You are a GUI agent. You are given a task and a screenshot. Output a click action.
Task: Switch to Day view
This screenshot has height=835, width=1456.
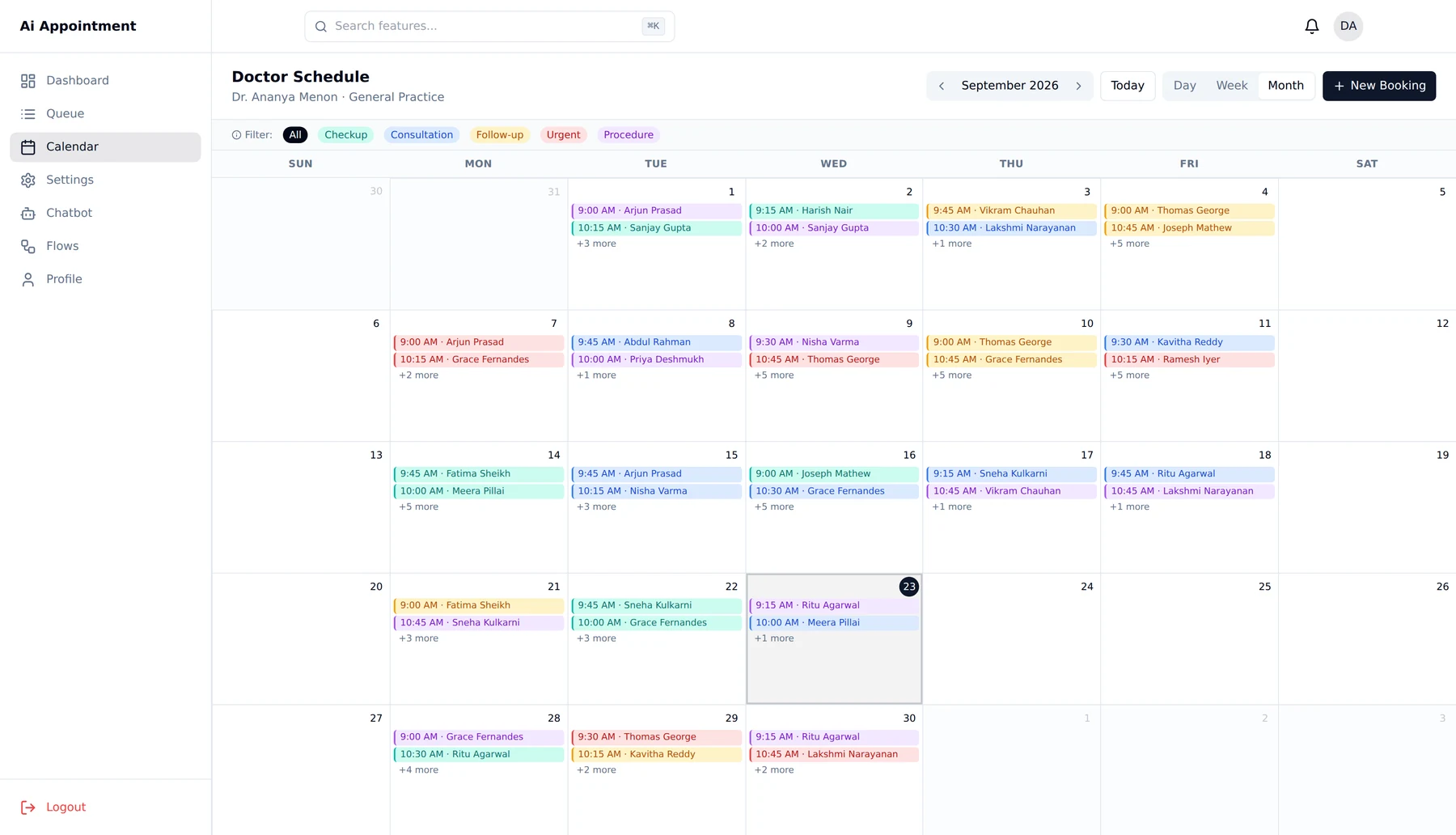[1185, 86]
